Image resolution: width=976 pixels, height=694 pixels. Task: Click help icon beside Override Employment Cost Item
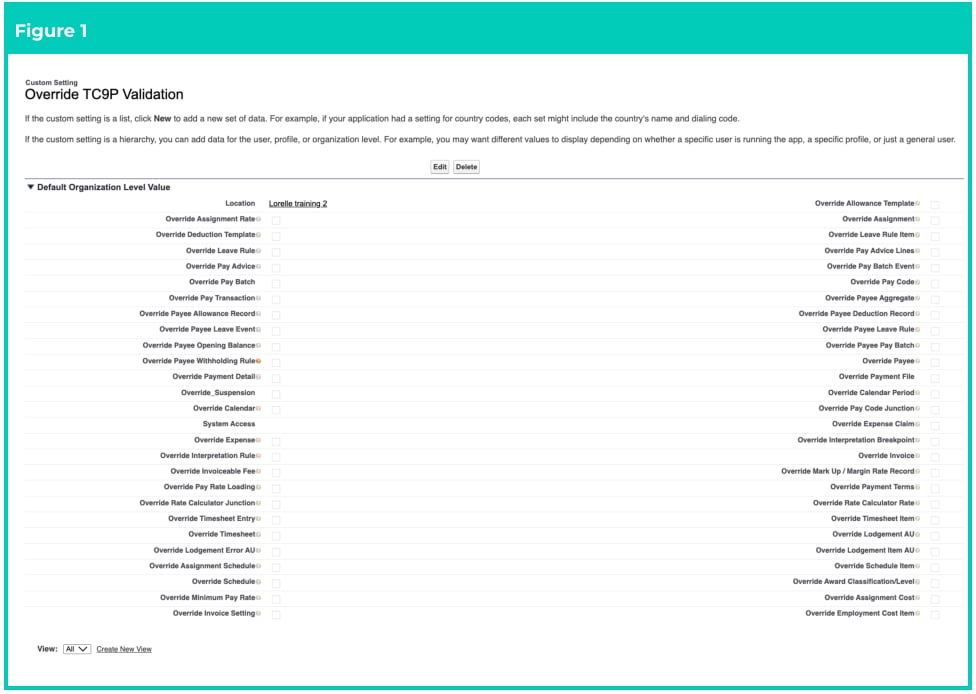[917, 613]
